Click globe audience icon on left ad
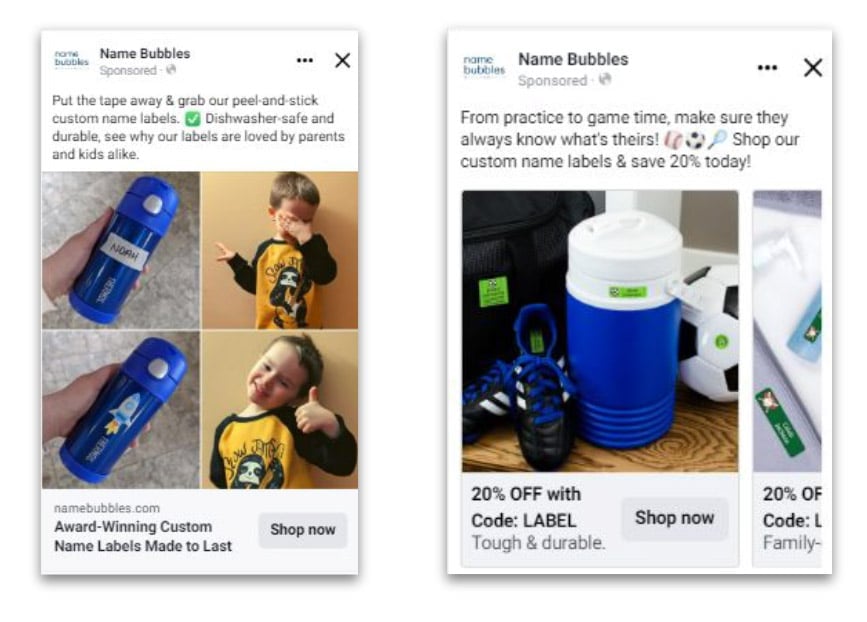Image resolution: width=867 pixels, height=622 pixels. [171, 70]
